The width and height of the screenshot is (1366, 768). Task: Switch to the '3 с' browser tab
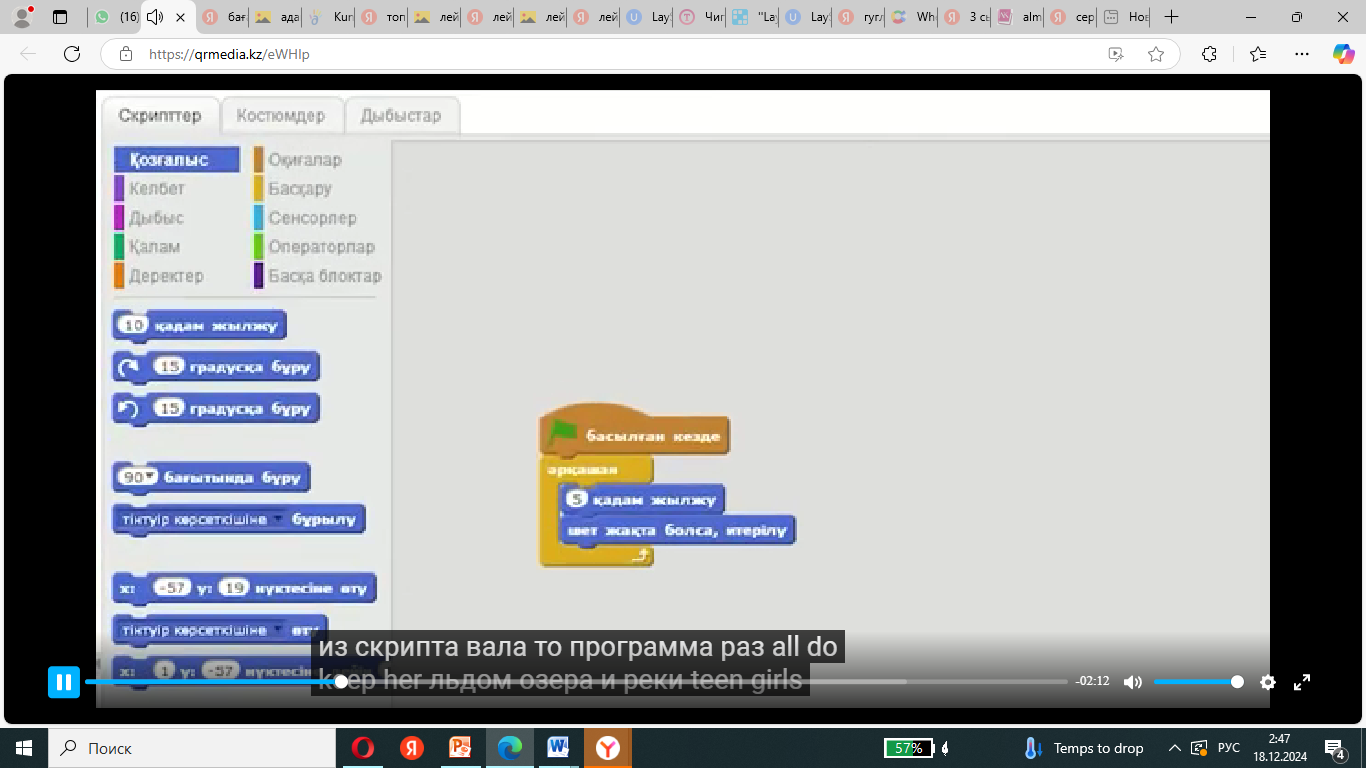(964, 17)
